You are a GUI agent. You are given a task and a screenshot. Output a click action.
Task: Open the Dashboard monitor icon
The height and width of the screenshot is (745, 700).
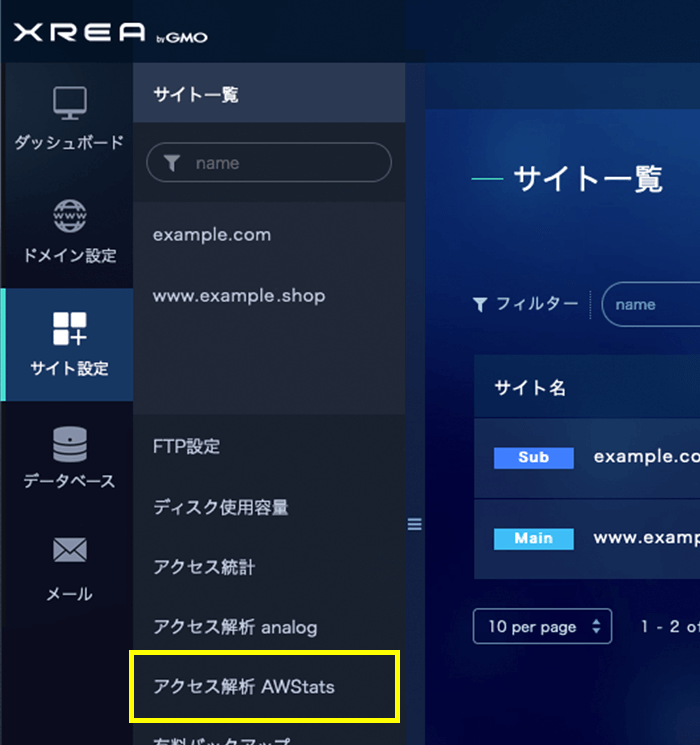point(69,102)
